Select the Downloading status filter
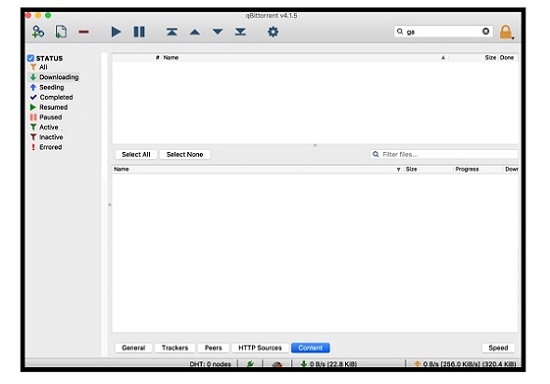Screen dimensions: 550x384 (54, 77)
